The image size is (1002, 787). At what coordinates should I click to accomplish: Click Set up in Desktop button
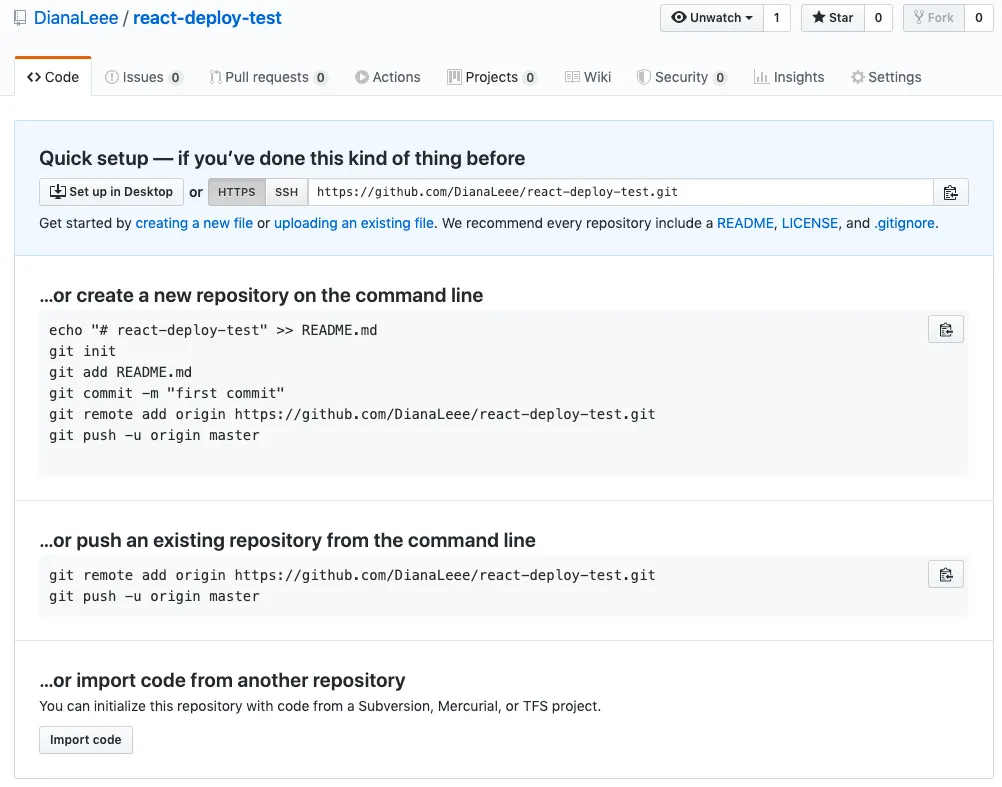tap(111, 192)
